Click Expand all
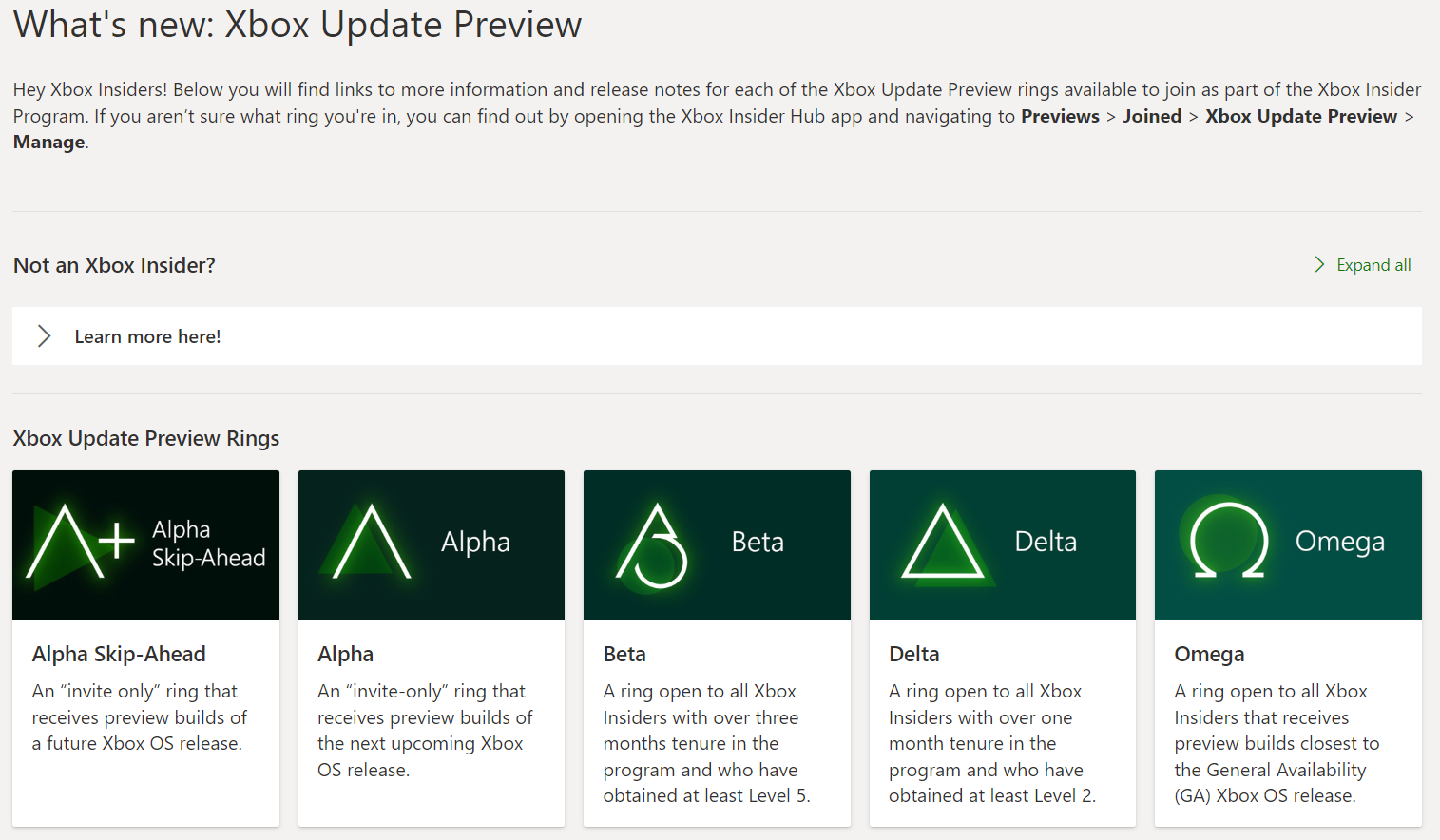Screen dimensions: 1440x840 coord(1373,264)
